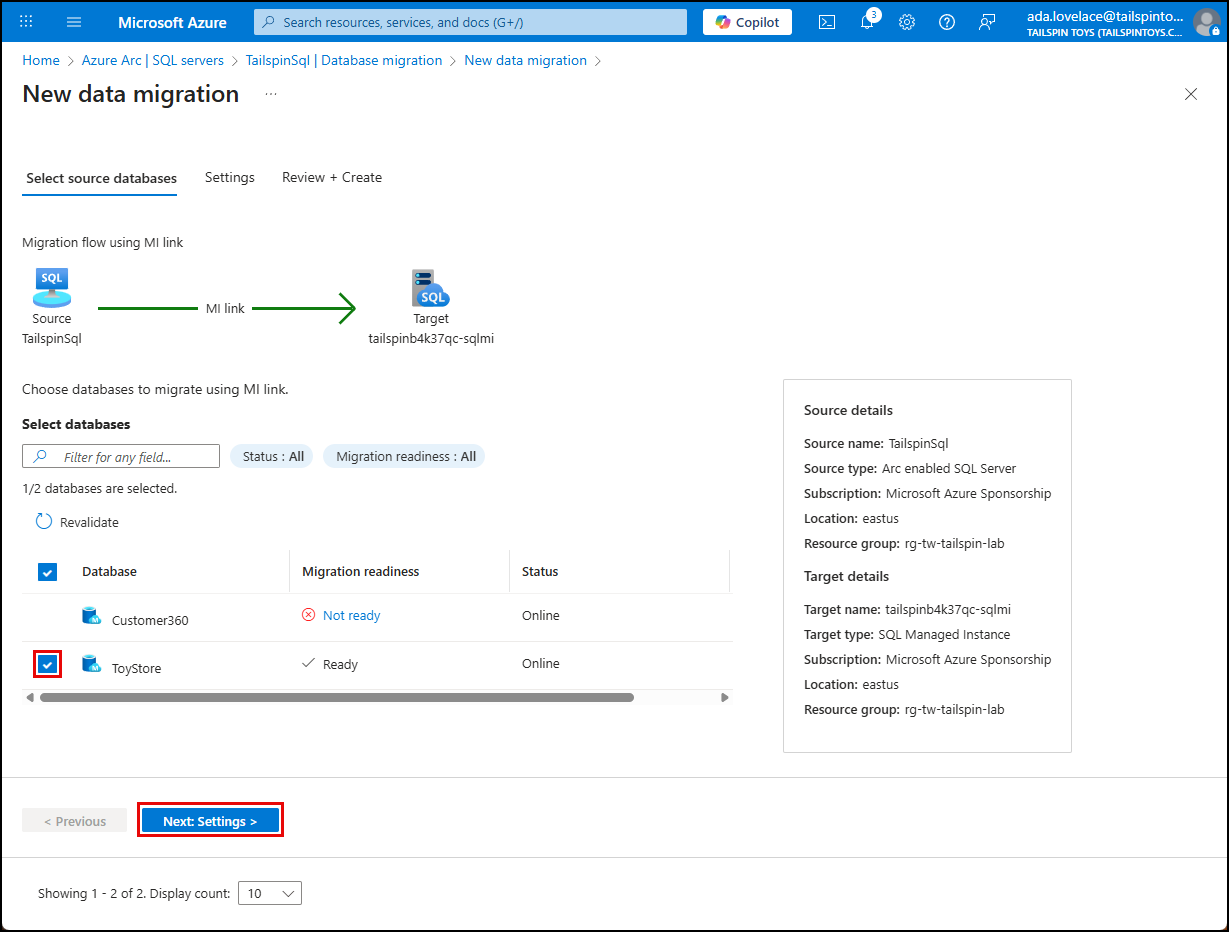Viewport: 1229px width, 932px height.
Task: Toggle the select-all databases checkbox
Action: coord(47,571)
